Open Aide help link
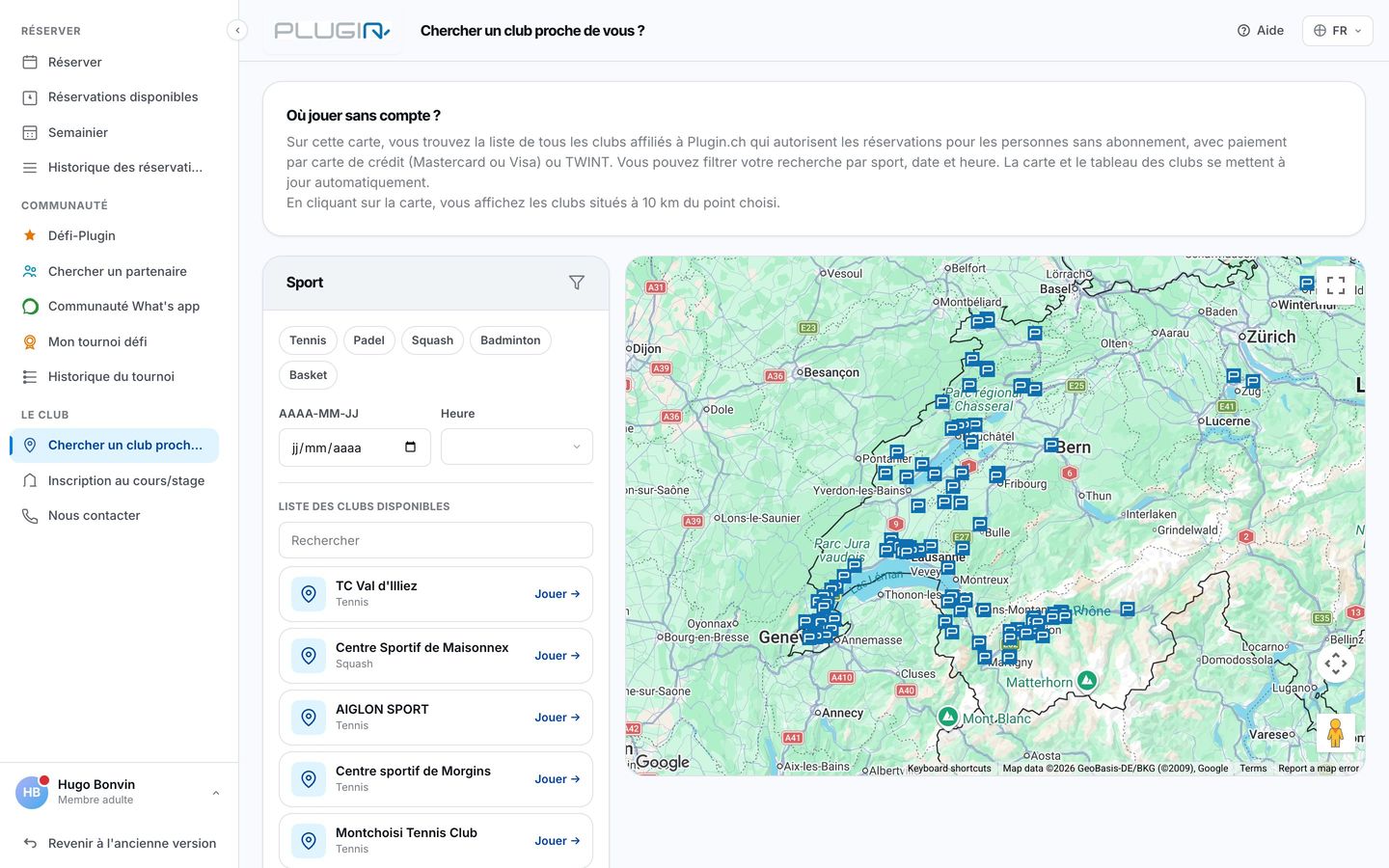Image resolution: width=1389 pixels, height=868 pixels. coord(1261,31)
